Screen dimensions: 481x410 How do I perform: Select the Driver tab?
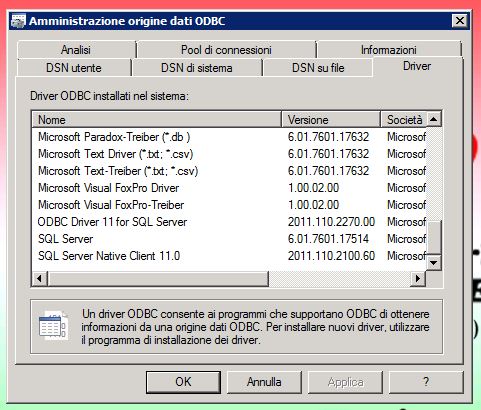(x=417, y=66)
